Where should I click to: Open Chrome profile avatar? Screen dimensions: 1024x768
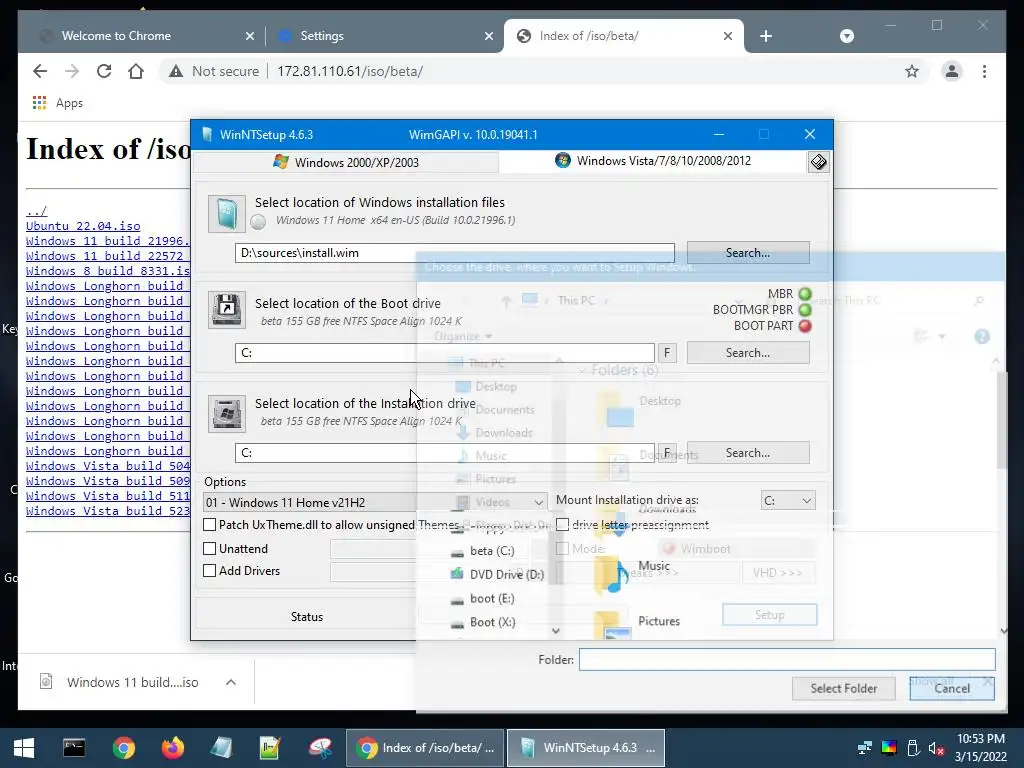click(952, 71)
